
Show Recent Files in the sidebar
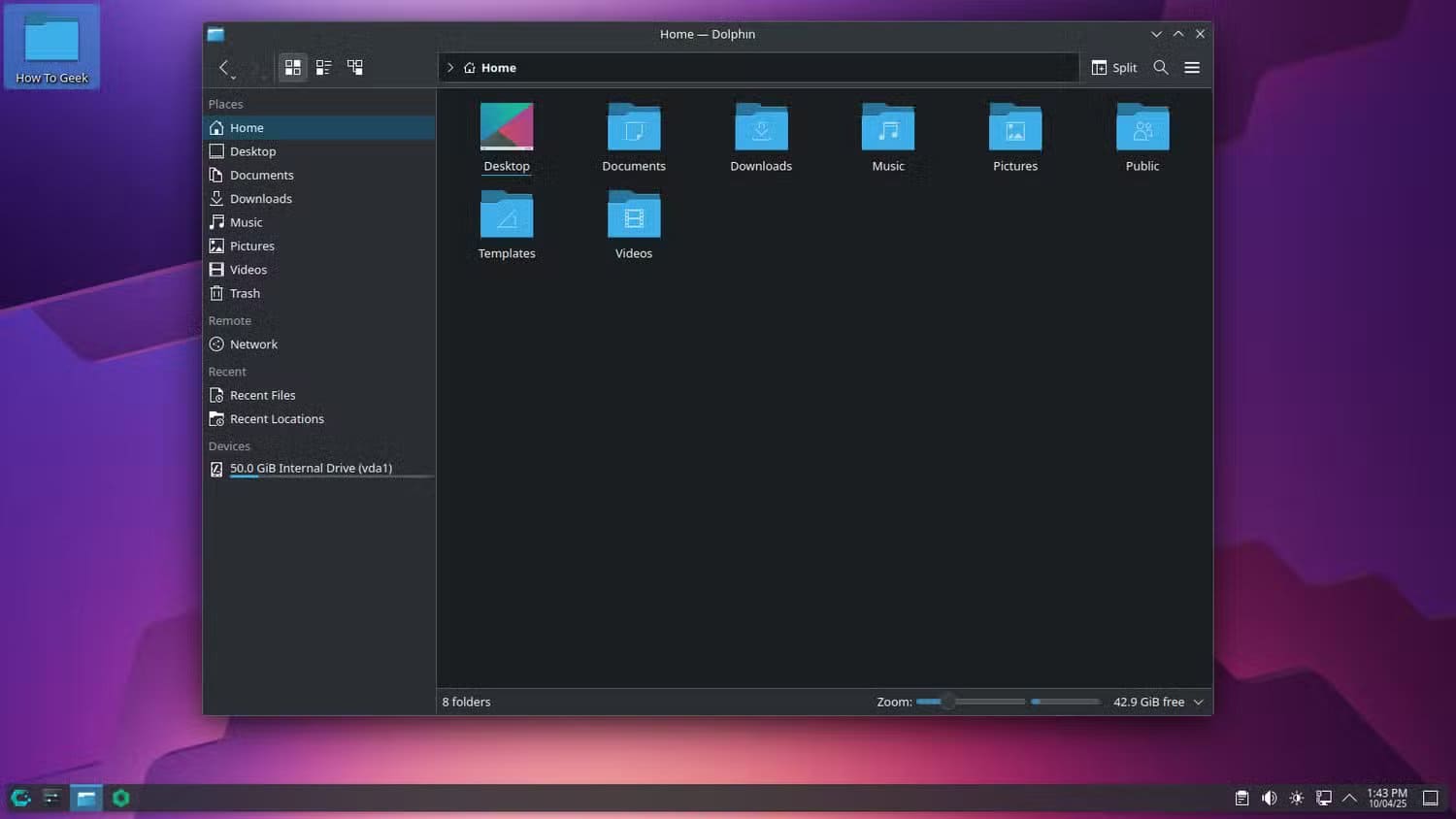(x=262, y=395)
